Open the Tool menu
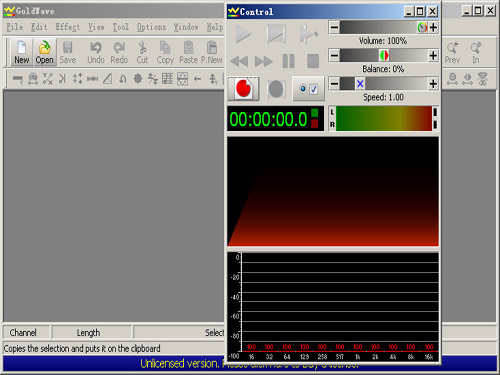The image size is (500, 375). [120, 27]
